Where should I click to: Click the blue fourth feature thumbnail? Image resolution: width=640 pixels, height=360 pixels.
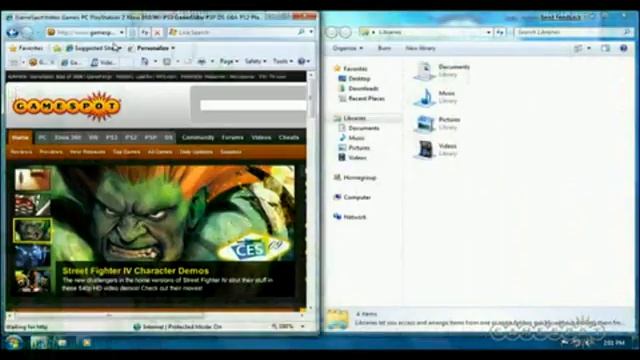[33, 256]
